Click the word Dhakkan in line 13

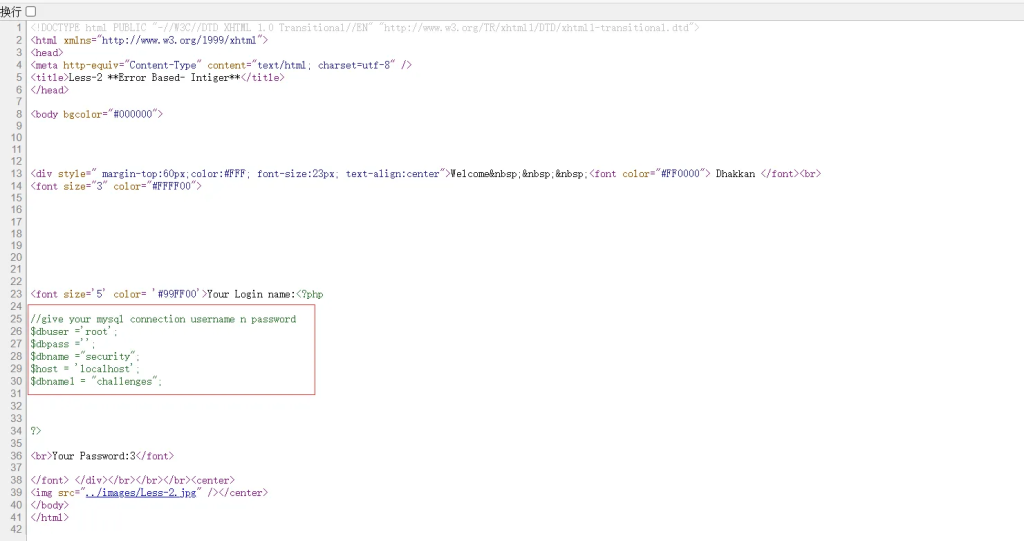735,174
